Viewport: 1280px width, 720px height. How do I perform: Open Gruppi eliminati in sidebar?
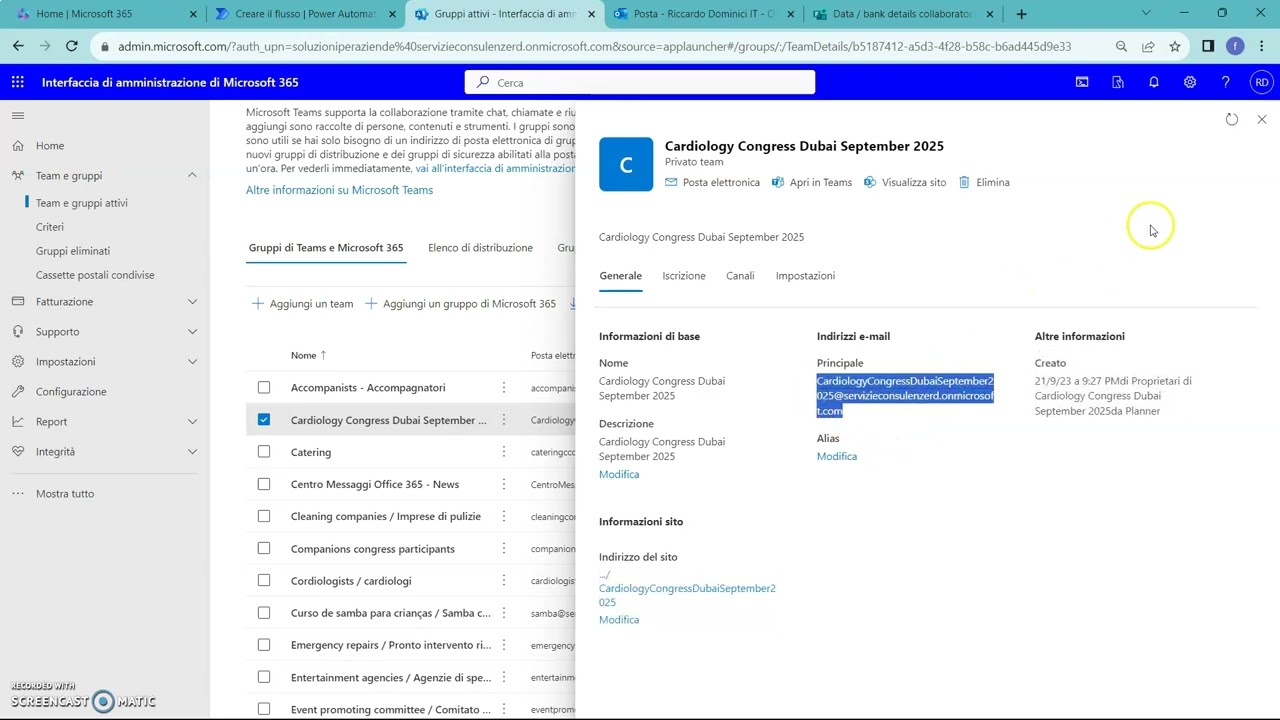click(x=73, y=251)
